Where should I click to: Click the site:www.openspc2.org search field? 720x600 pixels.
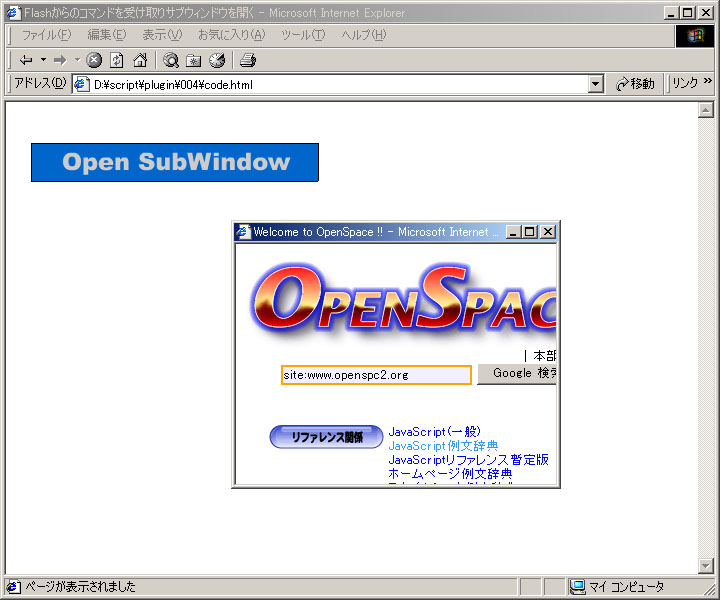coord(376,375)
